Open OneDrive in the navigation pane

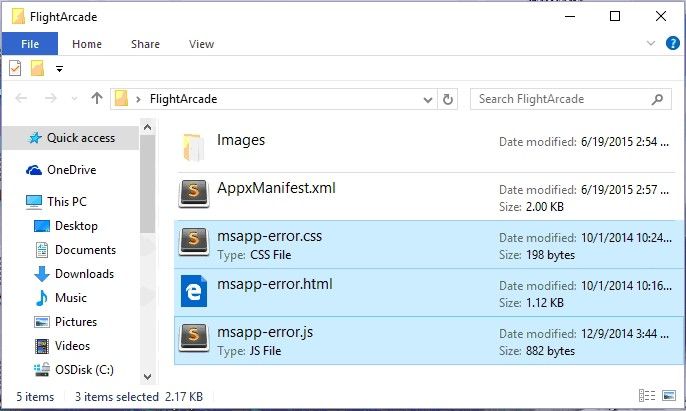[71, 170]
